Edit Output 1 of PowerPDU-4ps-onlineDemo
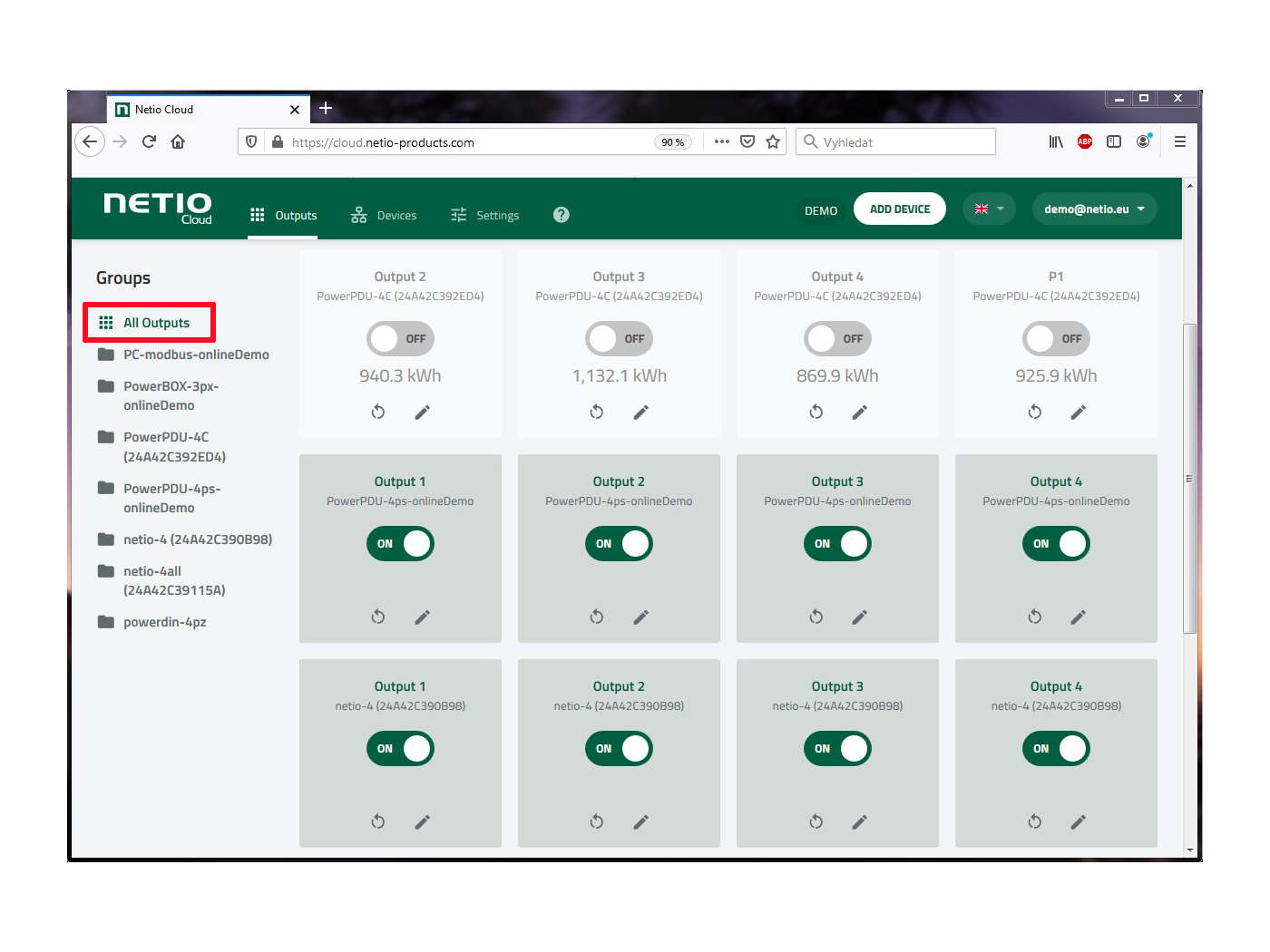 [x=423, y=617]
